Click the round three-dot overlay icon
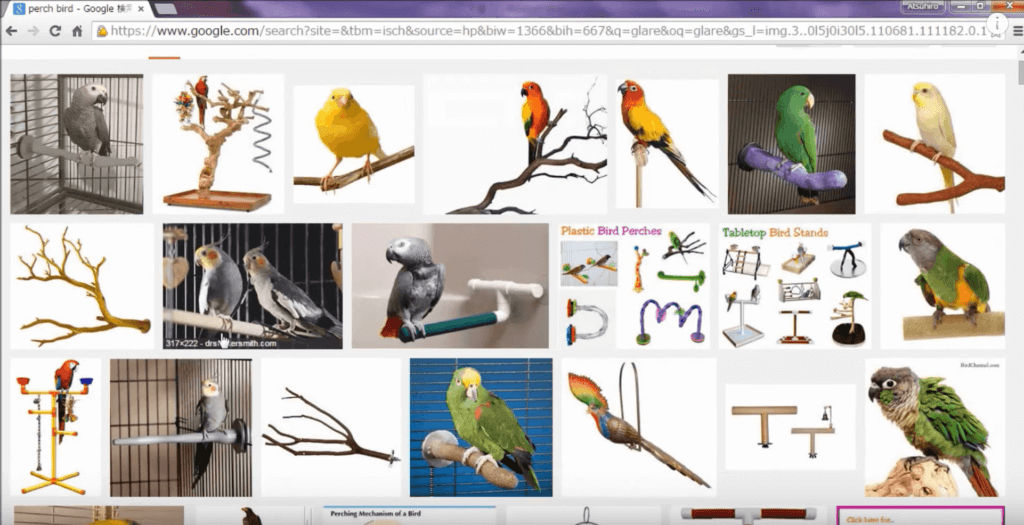 [x=997, y=20]
